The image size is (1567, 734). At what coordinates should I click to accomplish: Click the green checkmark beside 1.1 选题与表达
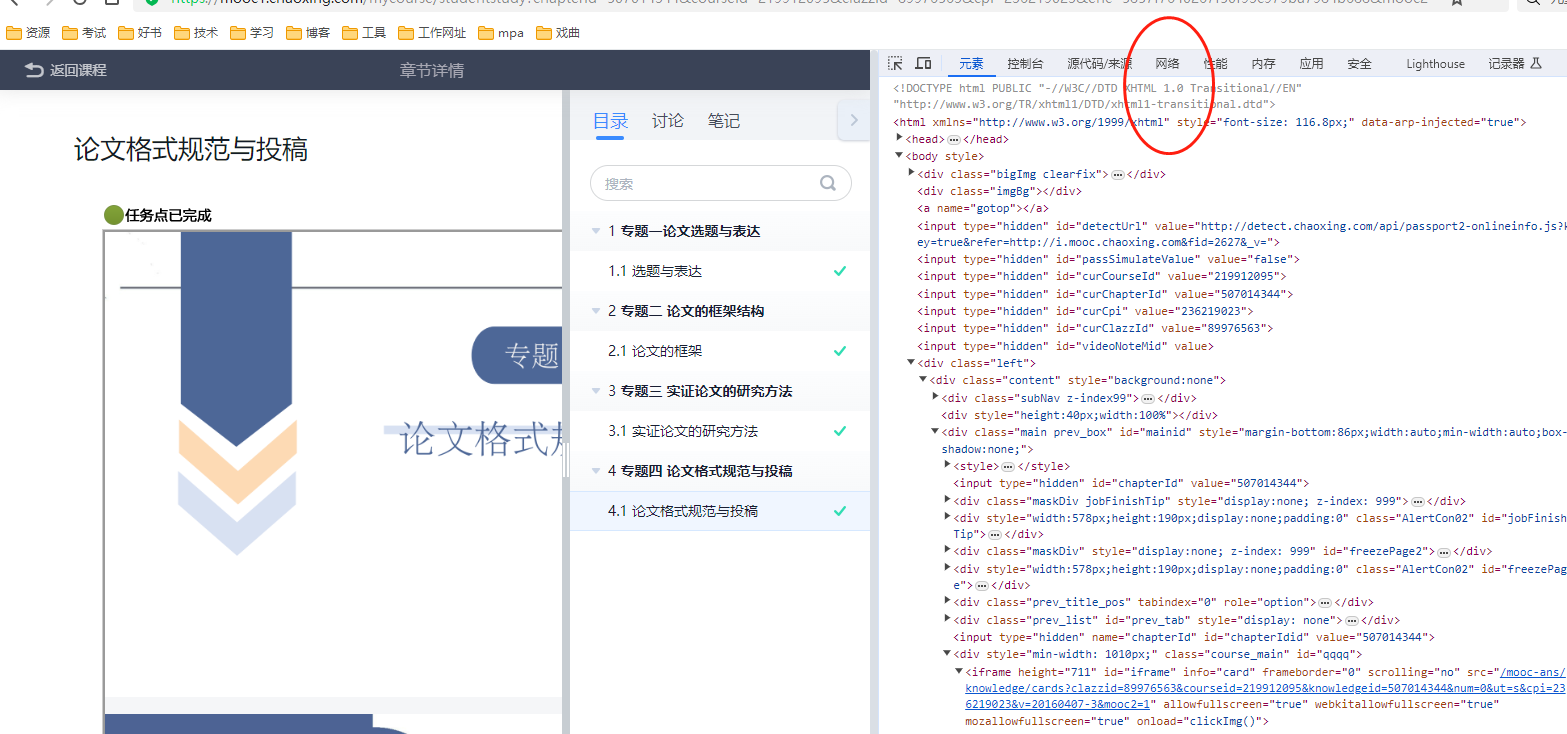pos(840,271)
